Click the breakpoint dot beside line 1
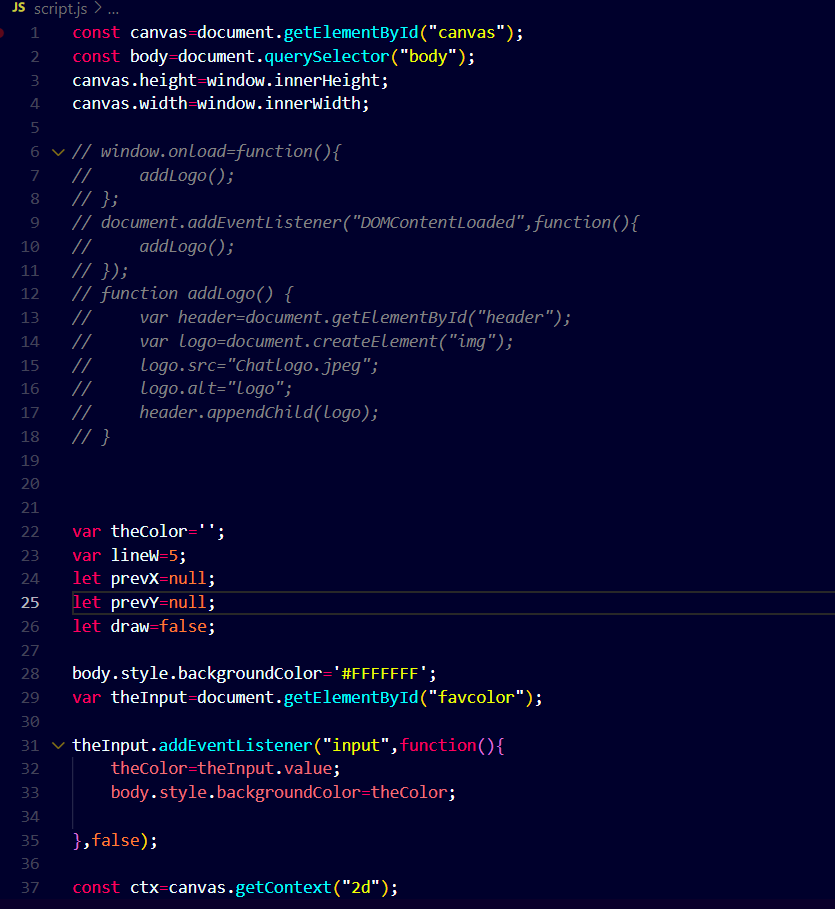 [2, 33]
